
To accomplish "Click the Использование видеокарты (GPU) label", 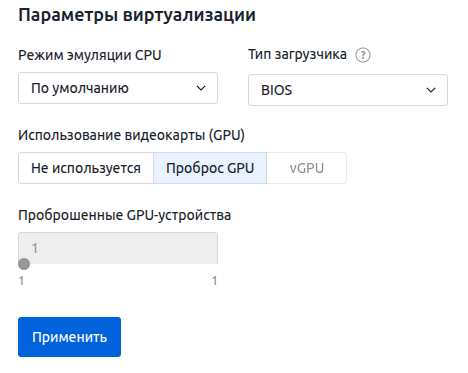I will tap(131, 135).
